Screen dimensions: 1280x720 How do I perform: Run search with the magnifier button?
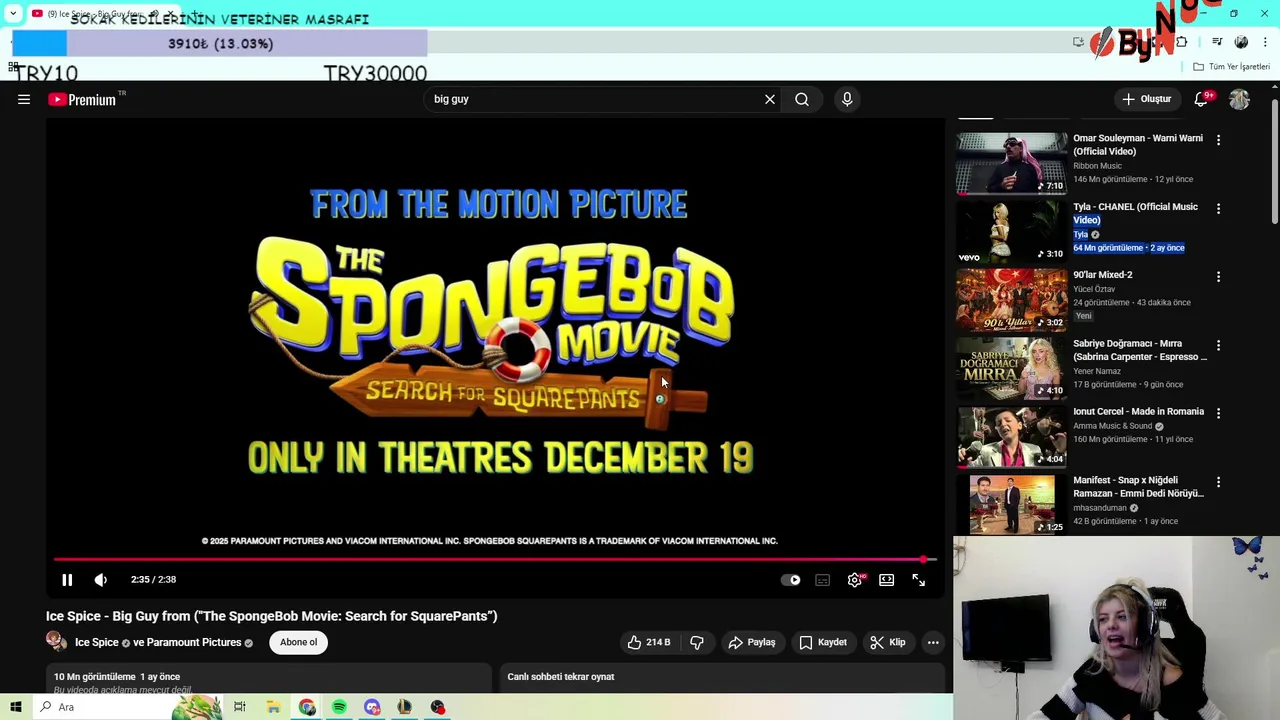(802, 99)
